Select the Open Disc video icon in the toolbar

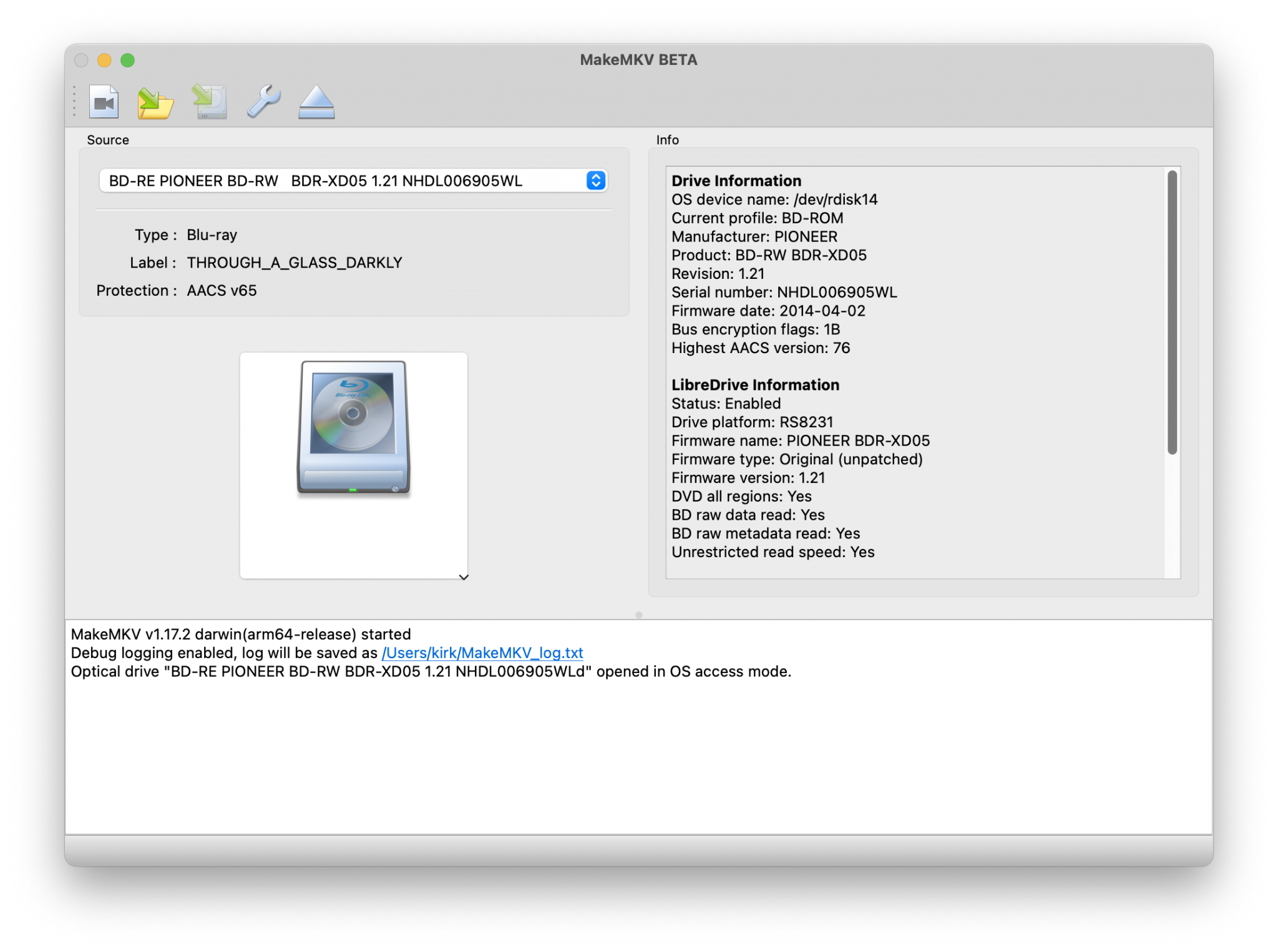click(x=105, y=102)
